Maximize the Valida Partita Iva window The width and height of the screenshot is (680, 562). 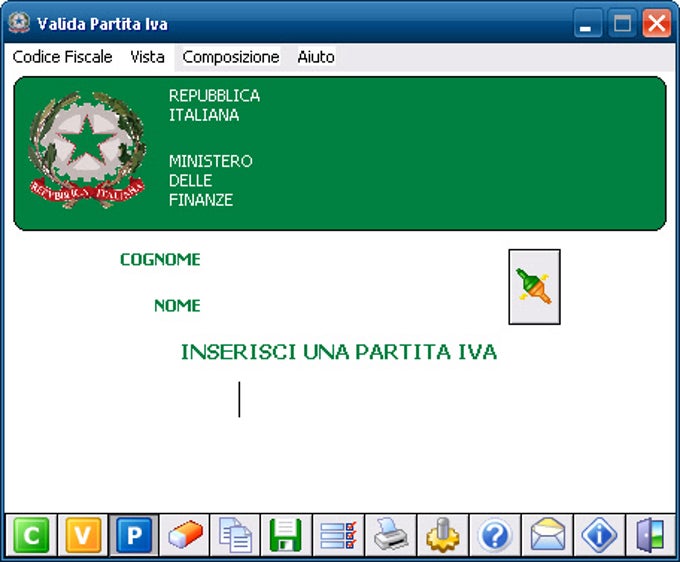pyautogui.click(x=622, y=23)
